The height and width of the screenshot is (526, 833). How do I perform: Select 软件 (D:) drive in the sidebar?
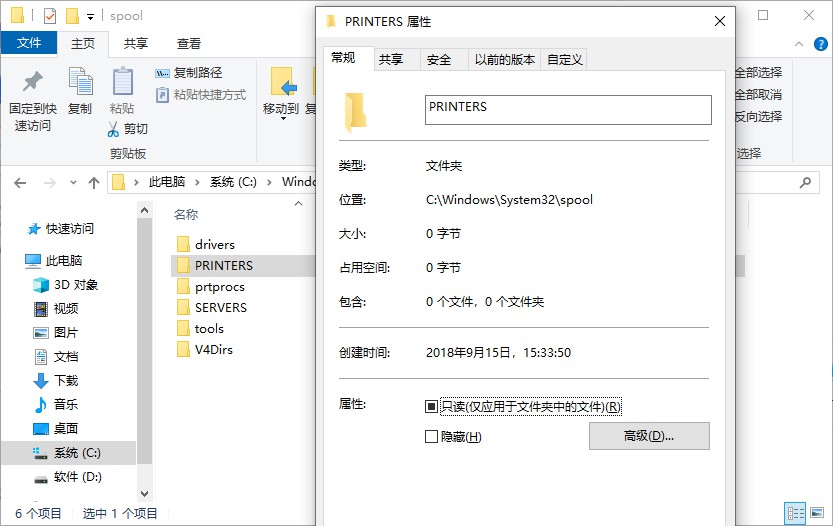68,477
